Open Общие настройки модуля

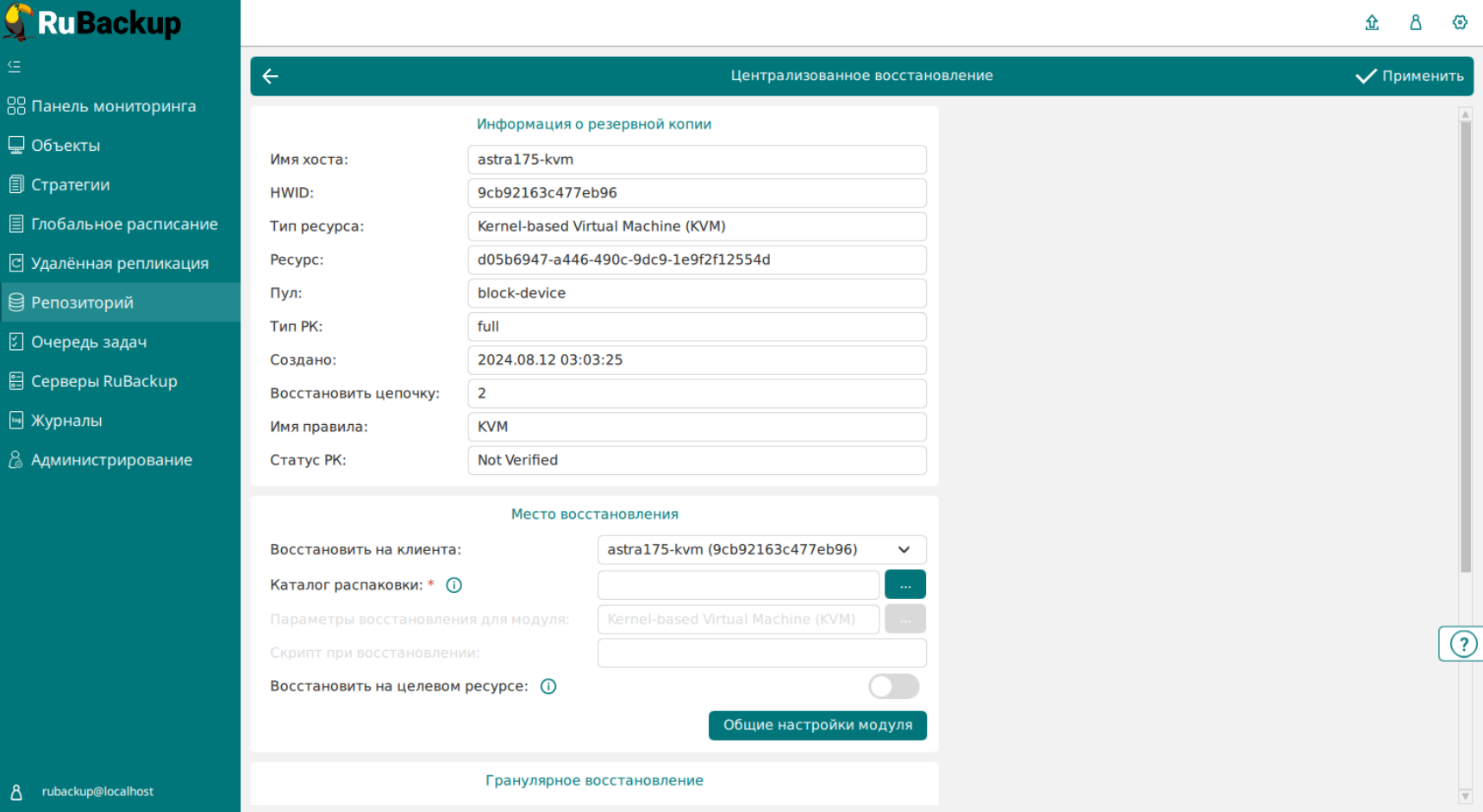pyautogui.click(x=817, y=726)
